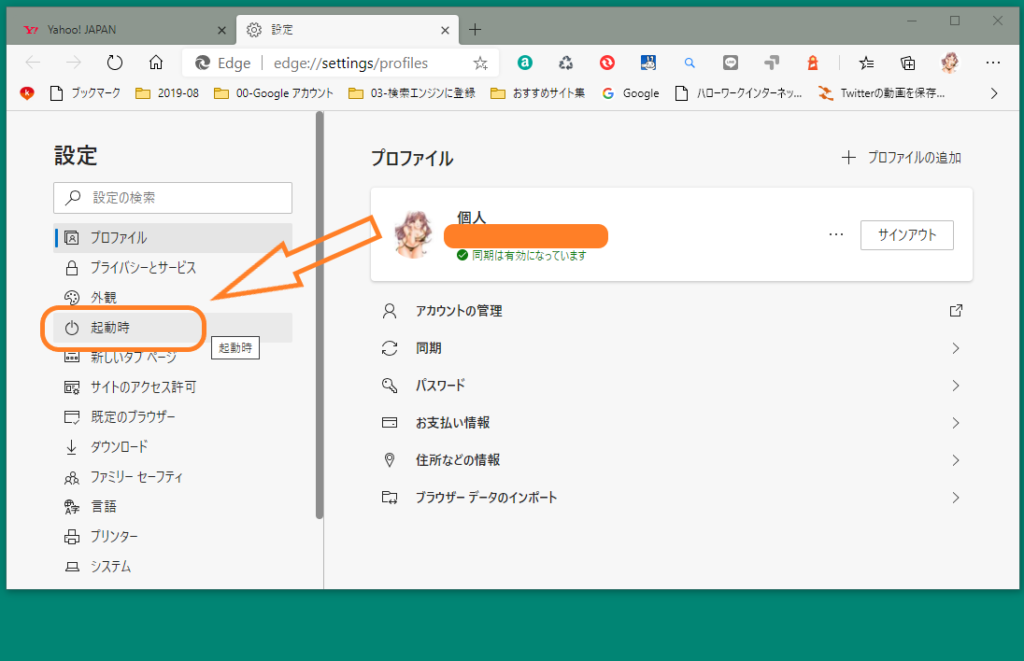Select 起動時 in the settings sidebar

110,327
